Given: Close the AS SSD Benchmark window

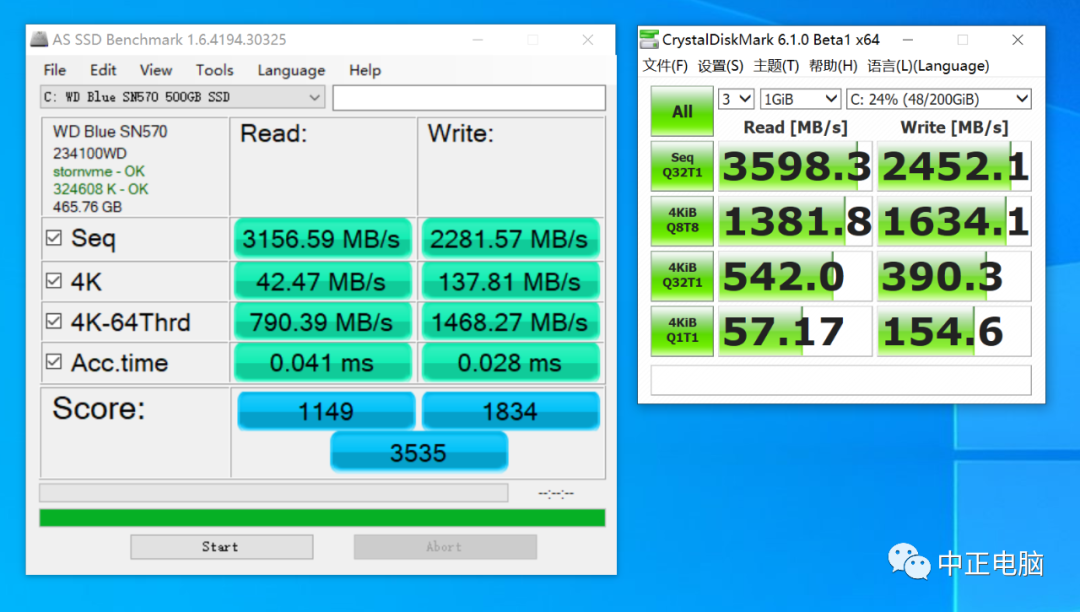Looking at the screenshot, I should (x=588, y=40).
